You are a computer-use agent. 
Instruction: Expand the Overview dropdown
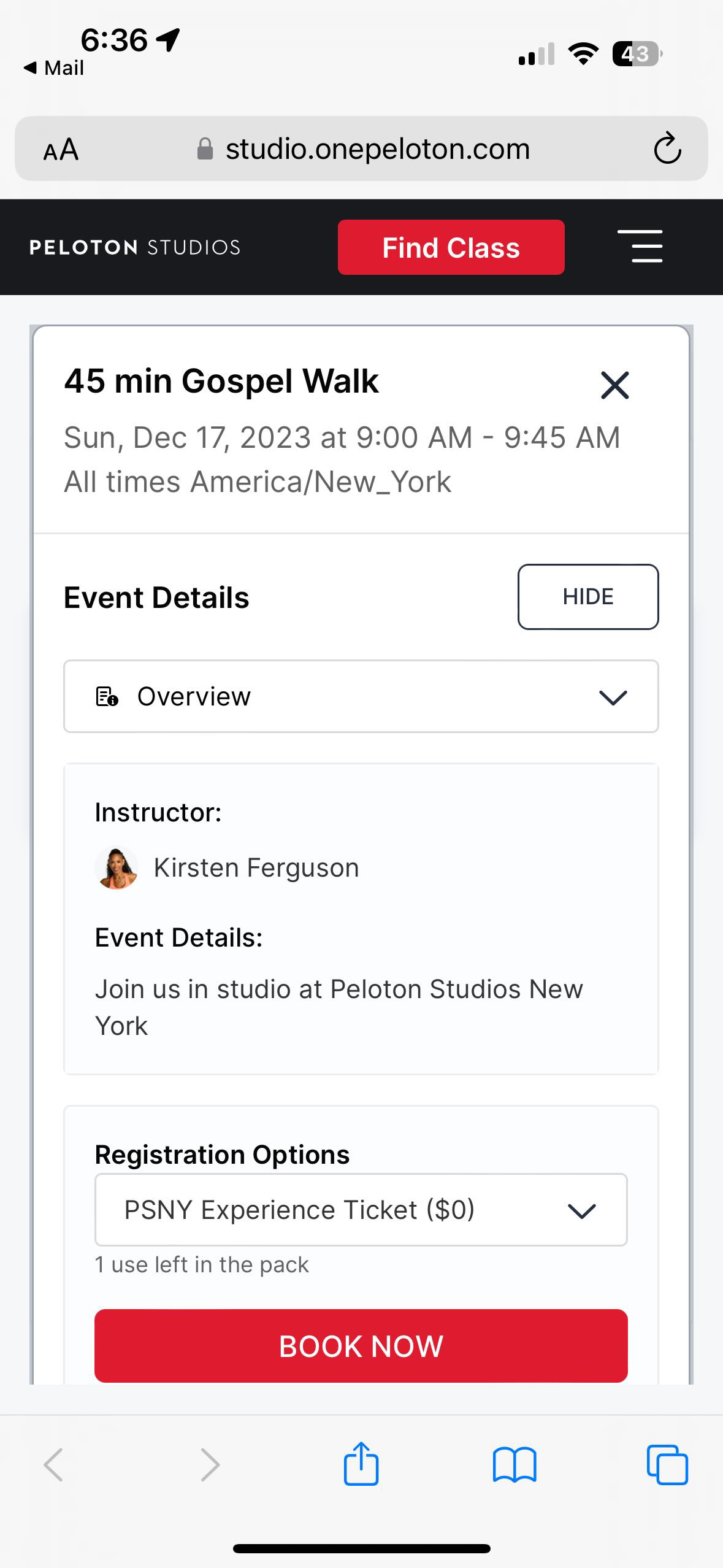click(361, 696)
